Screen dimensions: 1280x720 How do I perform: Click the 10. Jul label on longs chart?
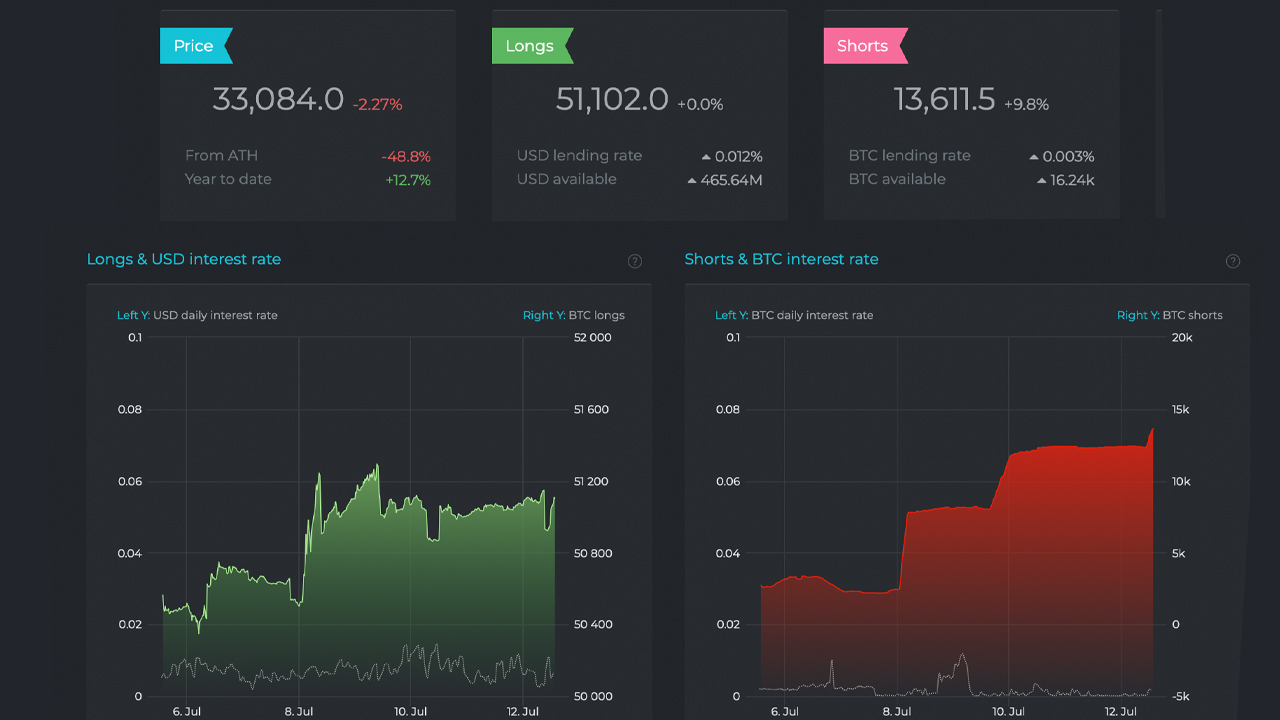[411, 712]
